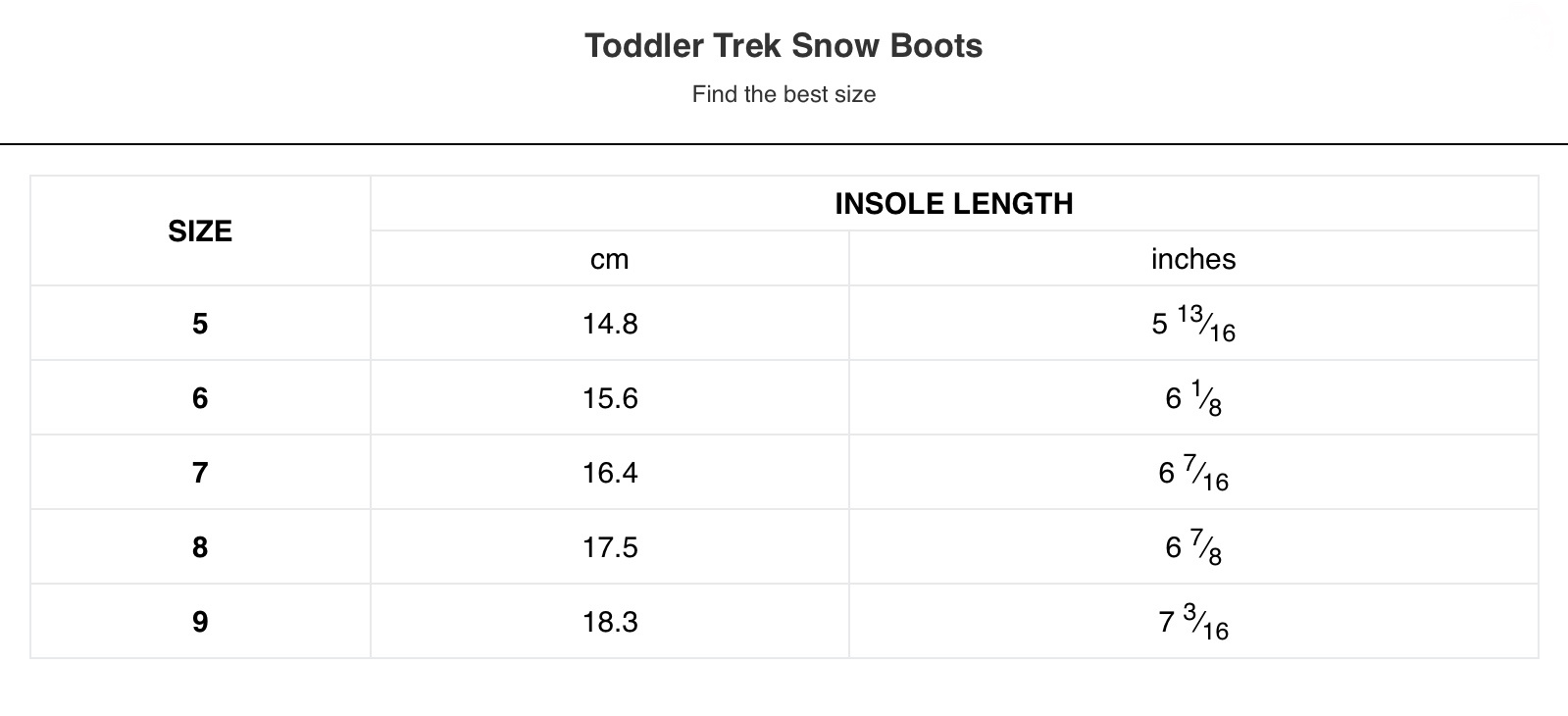The image size is (1568, 716).
Task: Click the 15.6 cm cell
Action: pos(609,398)
